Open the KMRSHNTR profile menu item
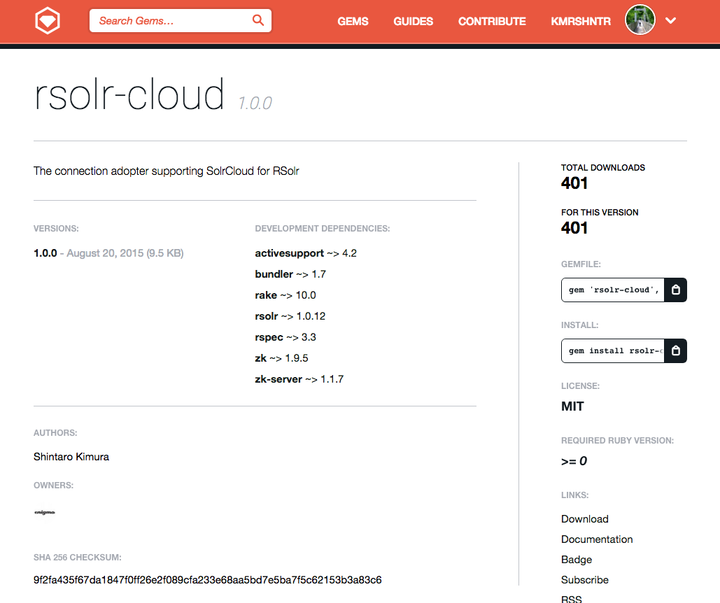Screen dimensions: 720x603 581,21
